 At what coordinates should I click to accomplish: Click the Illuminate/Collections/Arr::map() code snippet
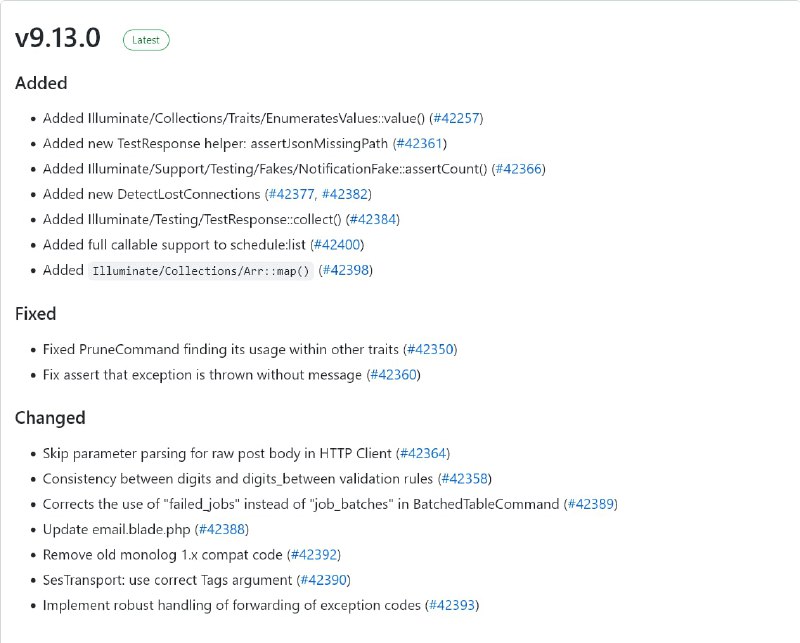coord(201,271)
